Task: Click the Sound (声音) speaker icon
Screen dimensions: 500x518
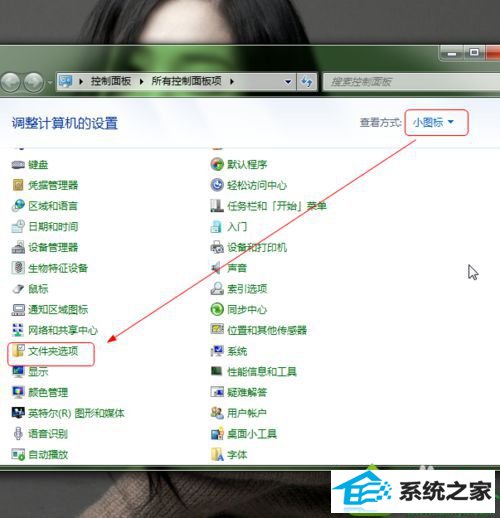Action: coord(216,268)
